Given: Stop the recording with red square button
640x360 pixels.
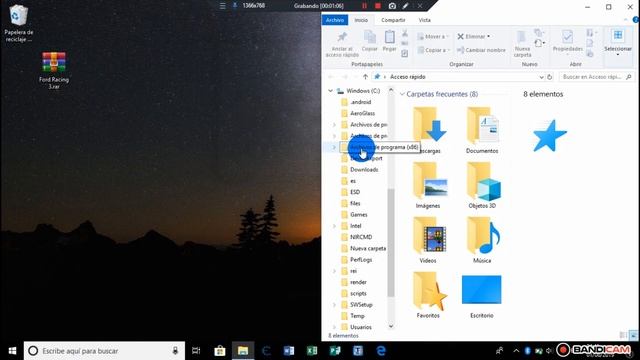Looking at the screenshot, I should pyautogui.click(x=378, y=6).
